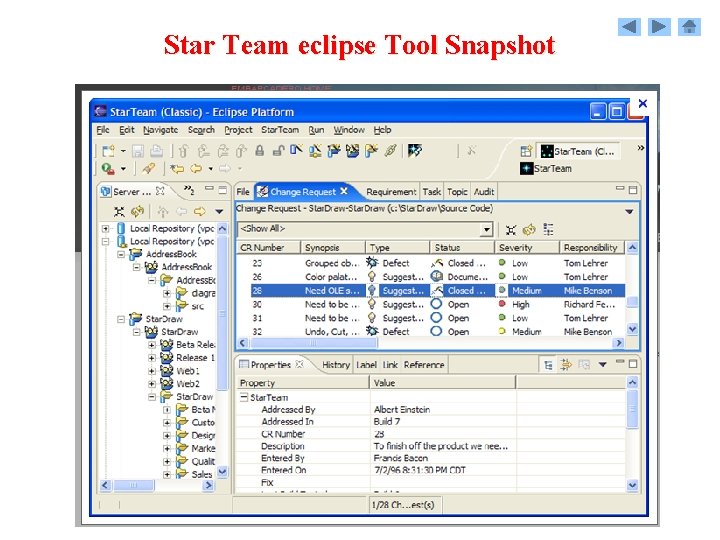720x540 pixels.
Task: Click the forward arrow in Server view toolbar
Action: (x=200, y=211)
